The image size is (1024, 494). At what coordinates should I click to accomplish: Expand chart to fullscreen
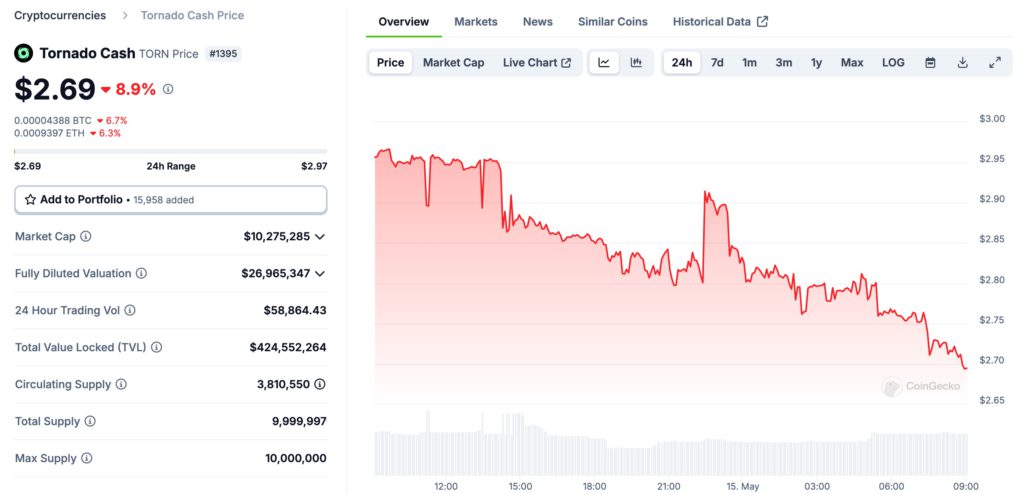click(995, 62)
